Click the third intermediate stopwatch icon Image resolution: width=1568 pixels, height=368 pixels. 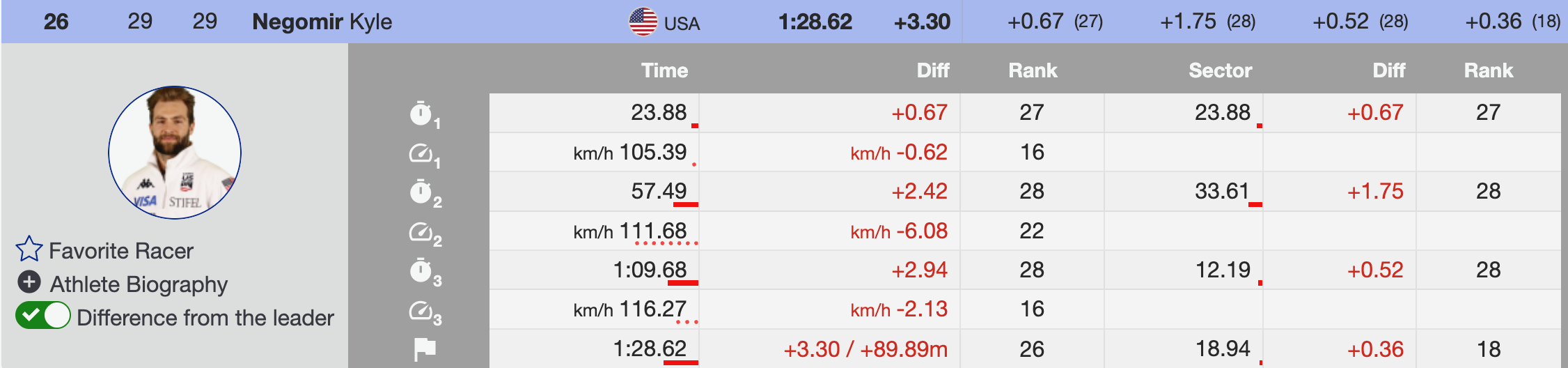pos(421,270)
